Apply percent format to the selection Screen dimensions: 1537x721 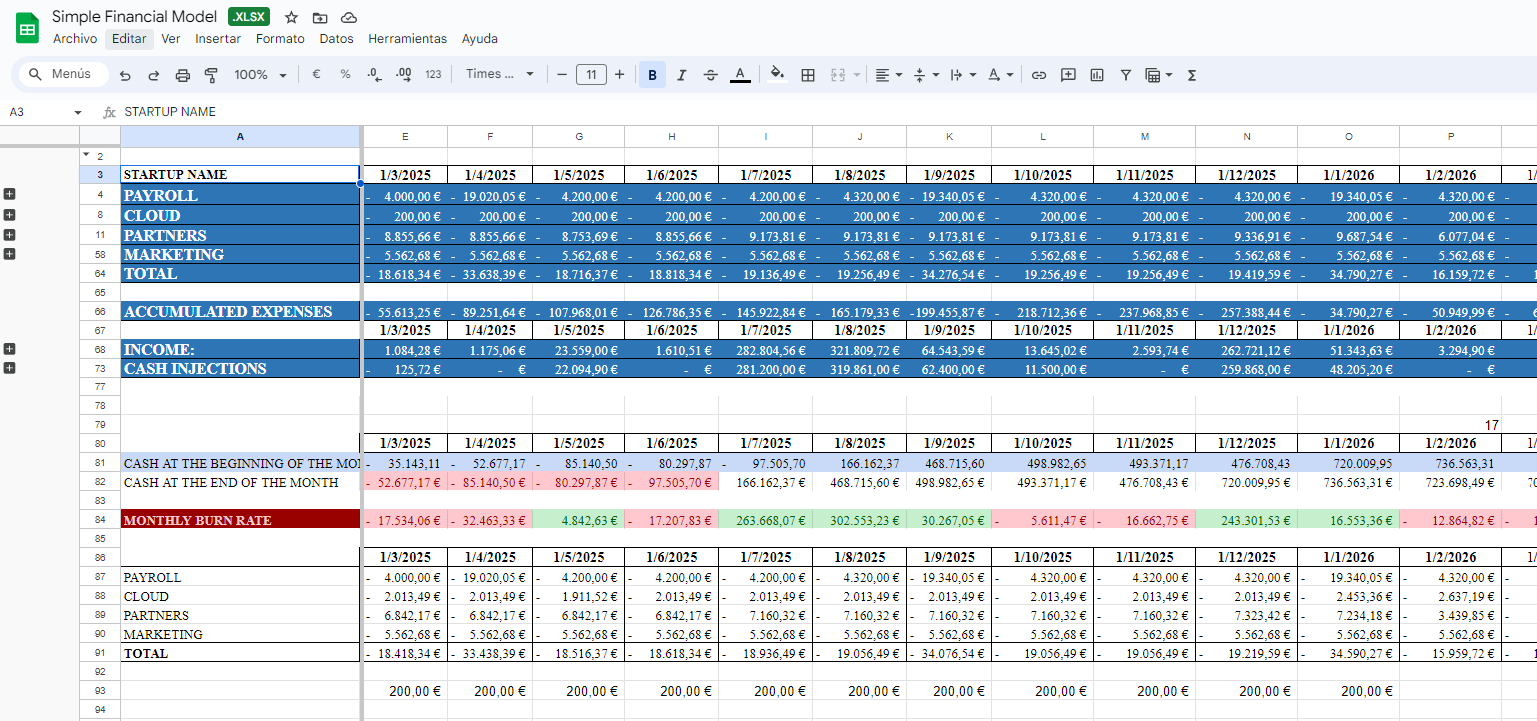click(x=345, y=74)
